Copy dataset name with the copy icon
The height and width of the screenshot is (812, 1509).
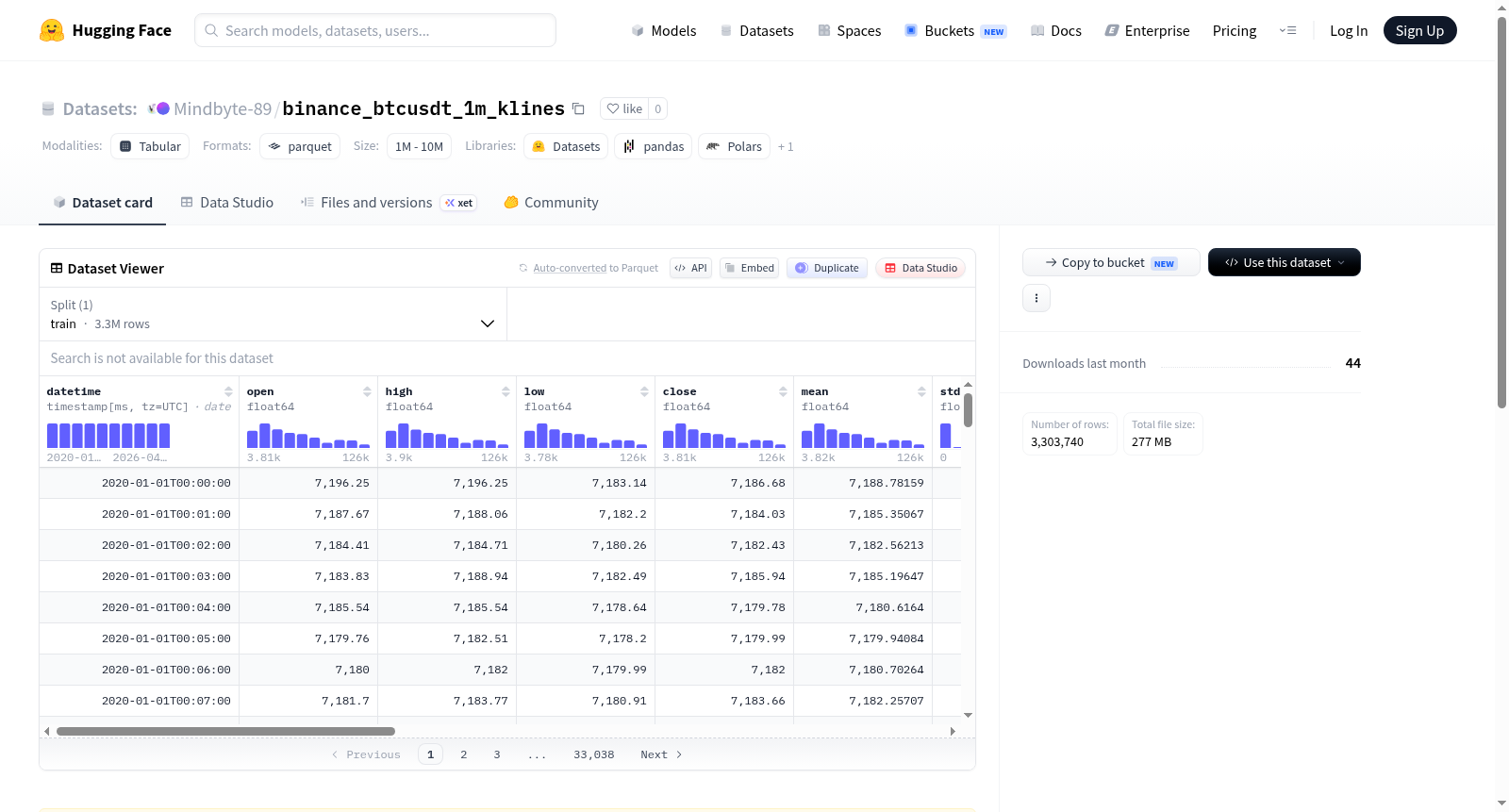click(579, 108)
